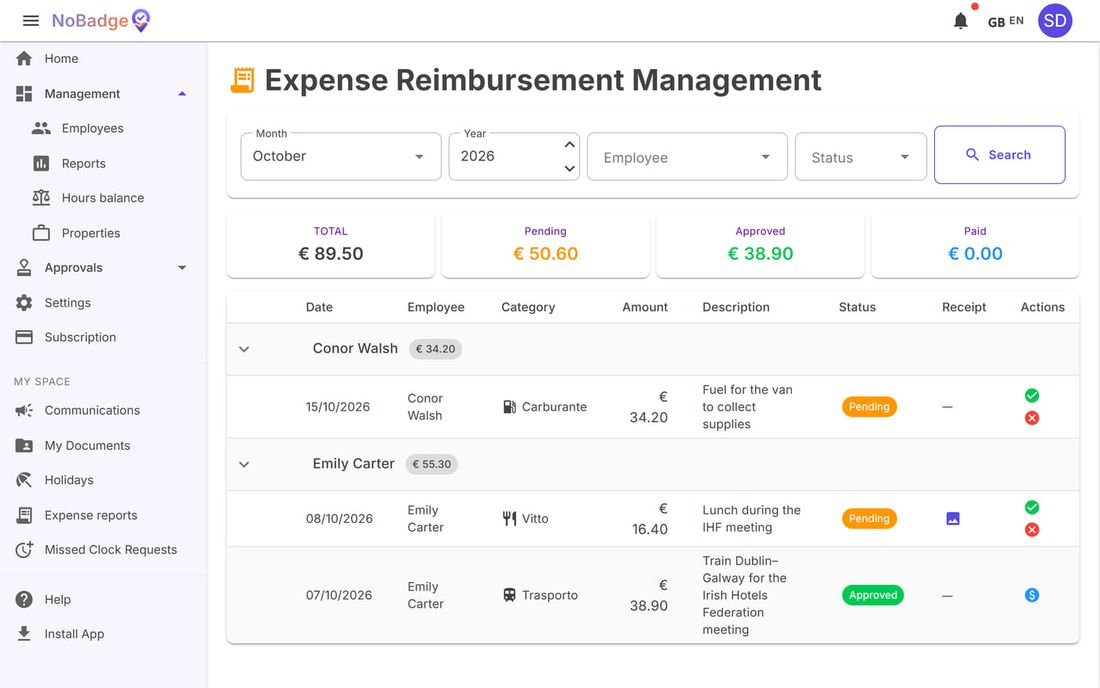Open the SD user avatar menu
Viewport: 1100px width, 688px height.
(x=1054, y=21)
